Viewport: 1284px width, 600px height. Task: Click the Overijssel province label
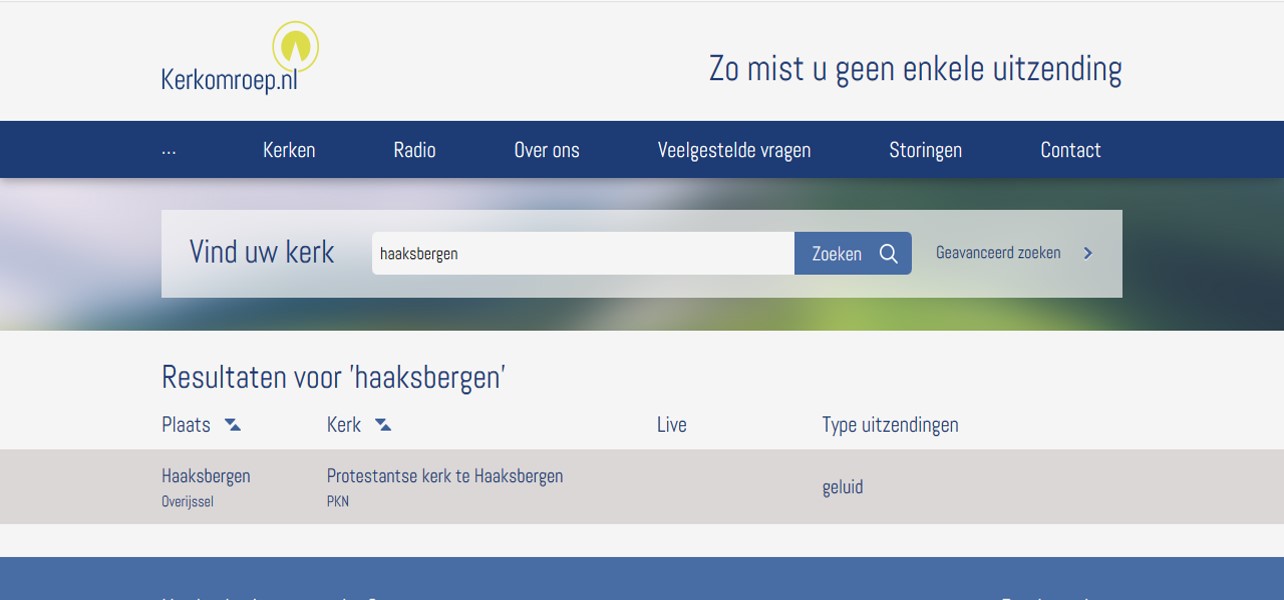tap(188, 502)
